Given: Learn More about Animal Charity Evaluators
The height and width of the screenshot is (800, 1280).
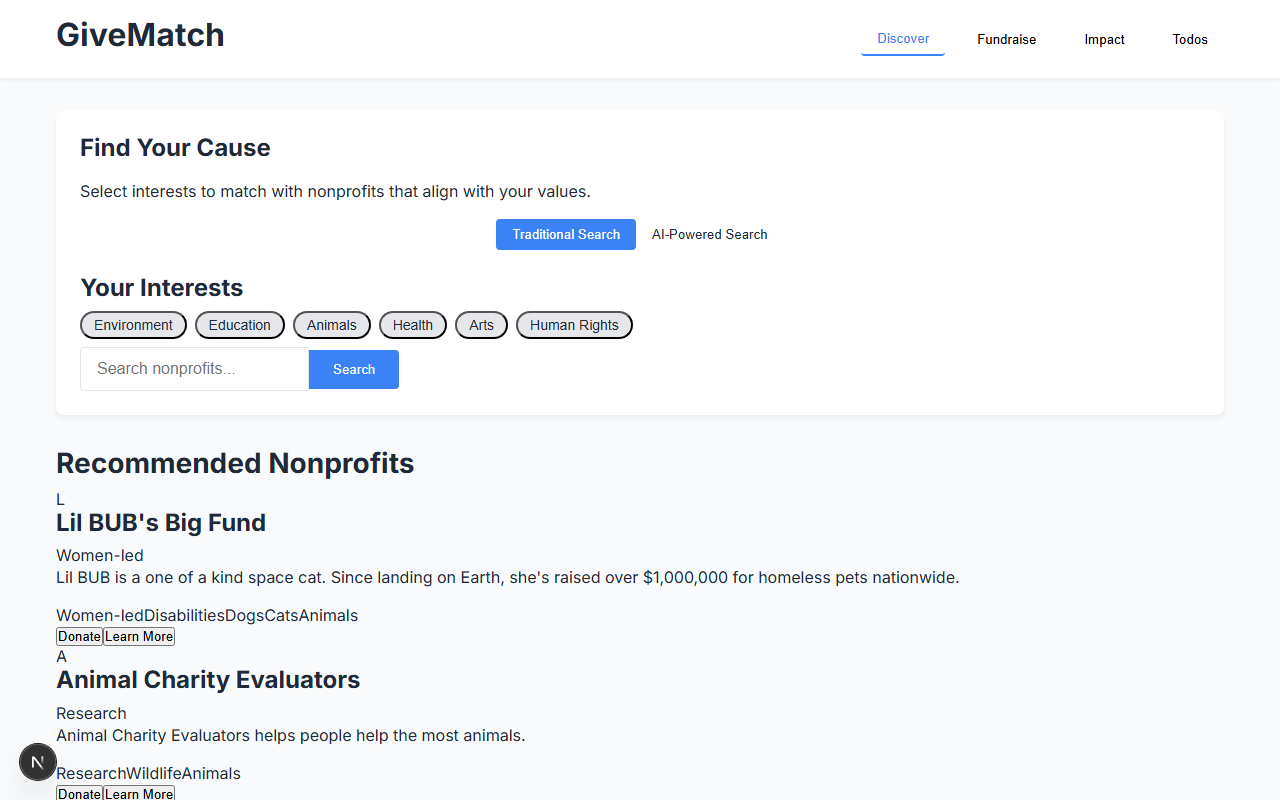Looking at the screenshot, I should coord(138,793).
